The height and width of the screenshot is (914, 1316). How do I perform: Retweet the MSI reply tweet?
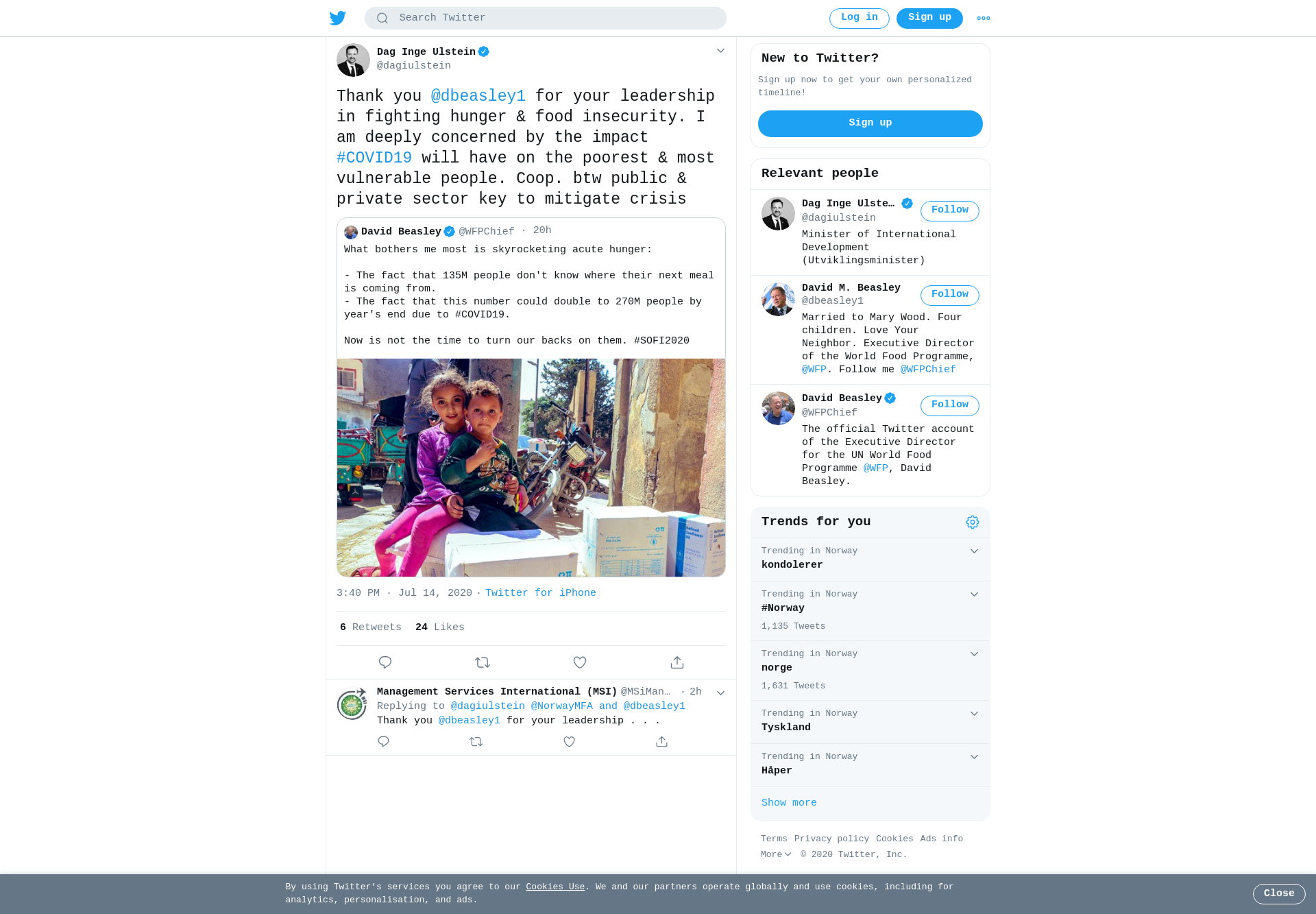click(476, 742)
